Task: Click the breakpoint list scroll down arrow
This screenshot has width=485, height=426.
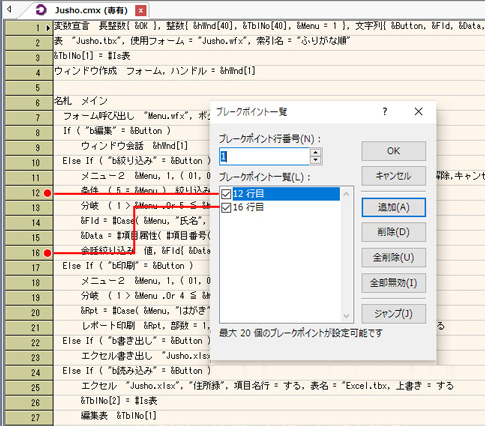Action: 346,315
